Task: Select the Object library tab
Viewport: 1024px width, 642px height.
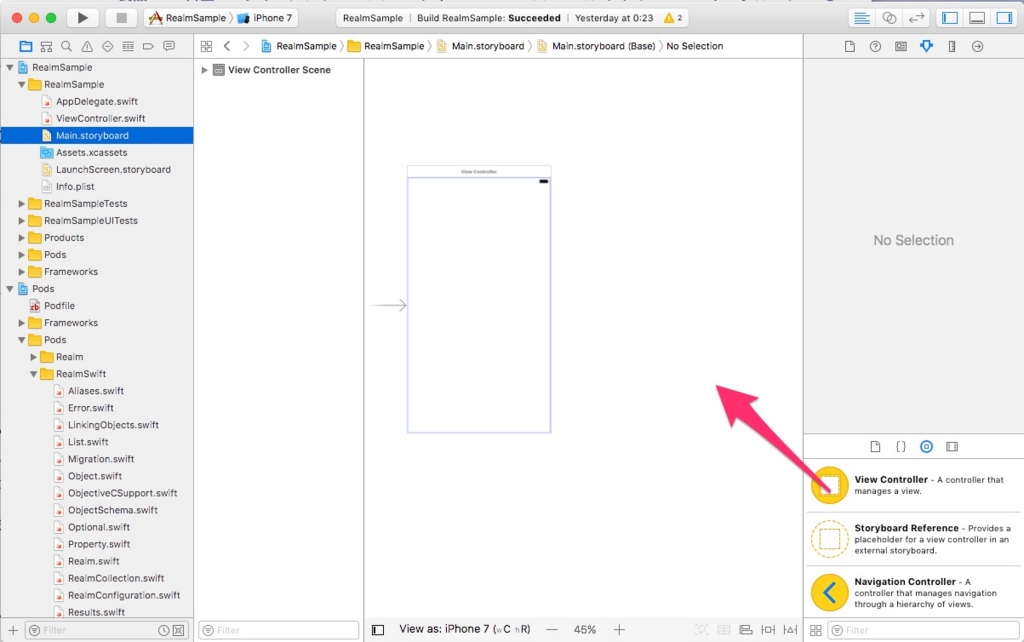Action: [x=926, y=447]
